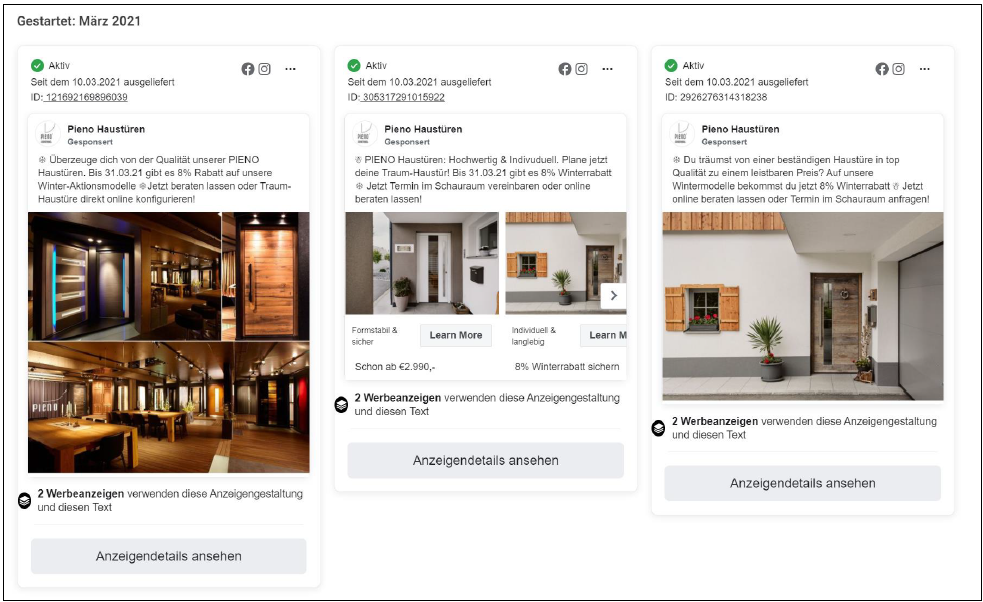Click ad text starting 'PIENO Haustüren: Hochwertig'
This screenshot has height=602, width=983.
[483, 179]
